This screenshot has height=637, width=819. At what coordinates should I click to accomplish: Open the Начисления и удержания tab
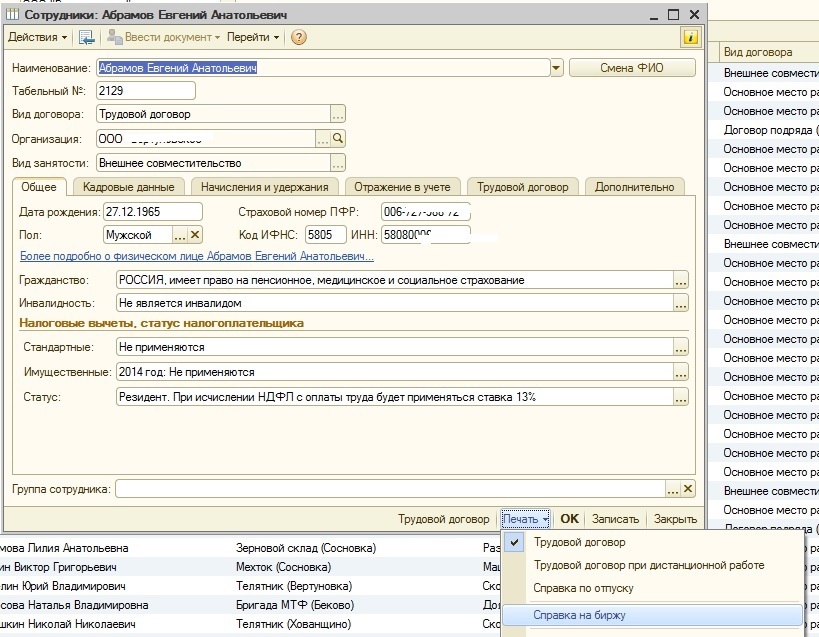(264, 187)
